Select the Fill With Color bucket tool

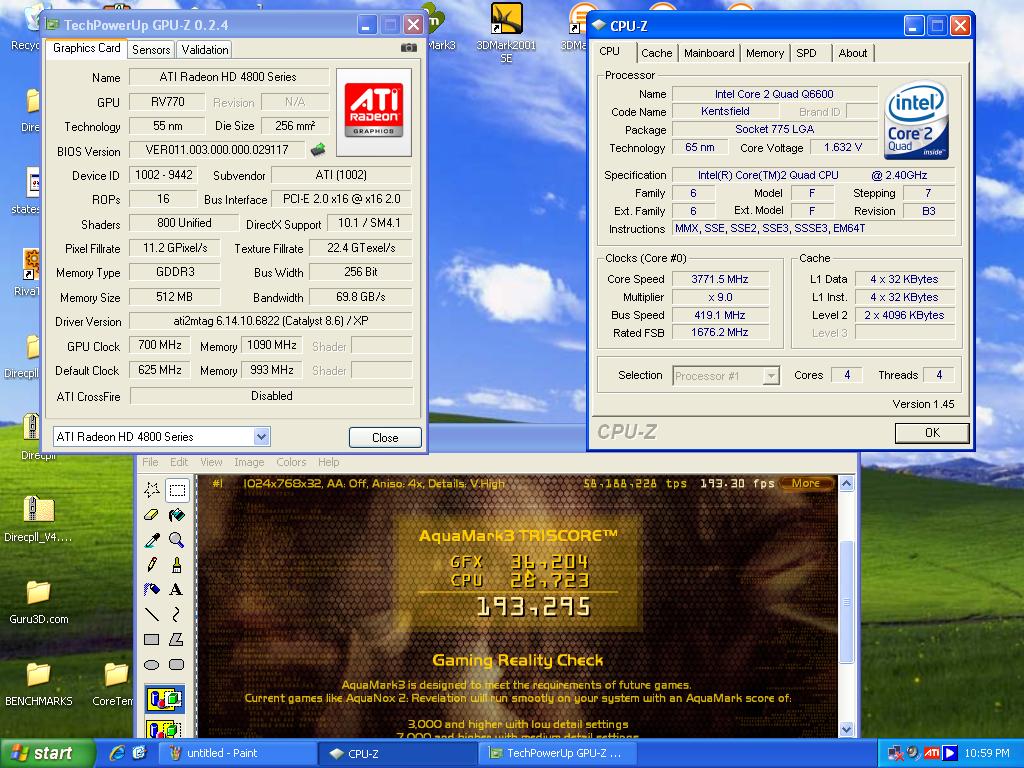coord(177,515)
